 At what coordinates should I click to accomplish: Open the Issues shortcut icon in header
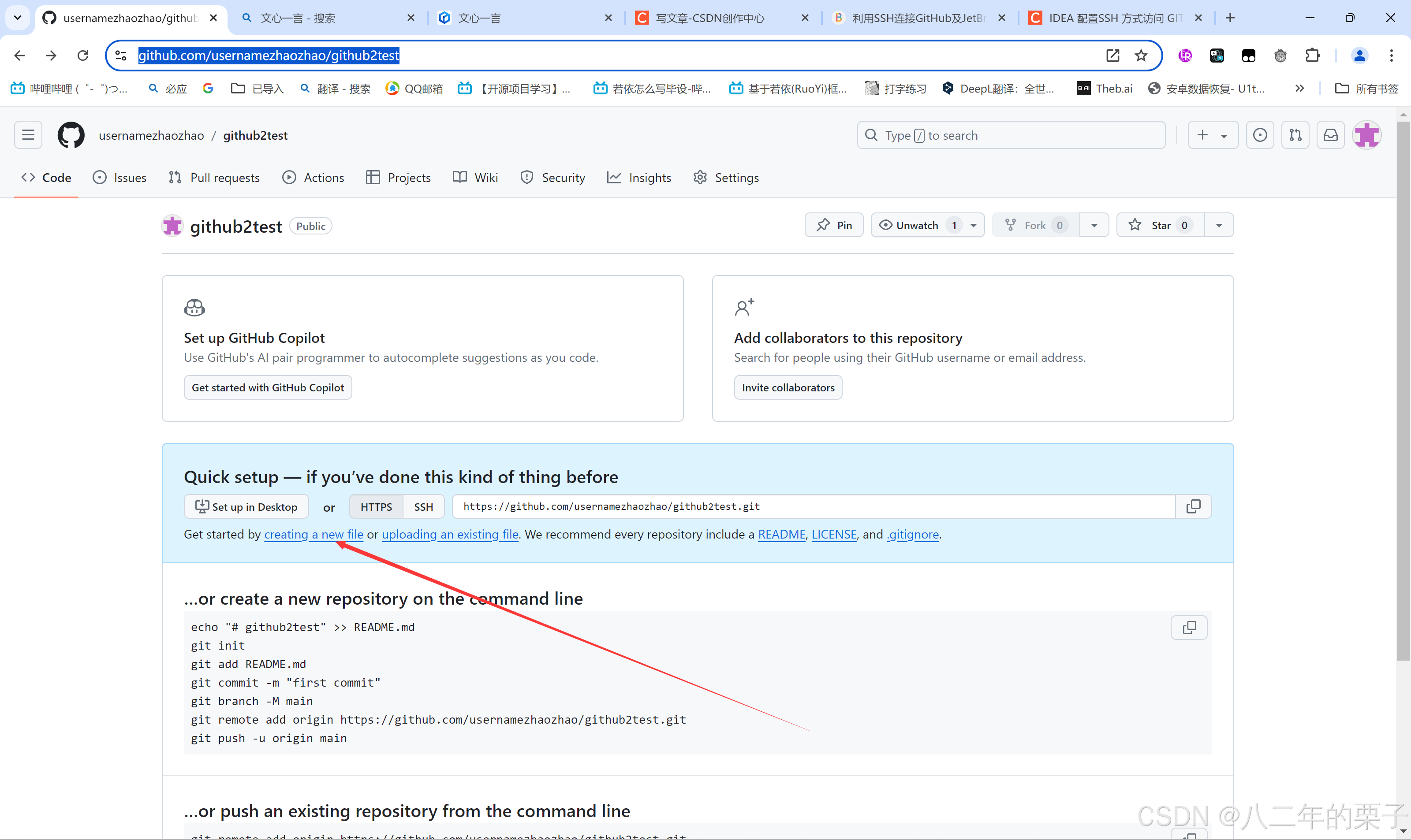click(x=1260, y=135)
